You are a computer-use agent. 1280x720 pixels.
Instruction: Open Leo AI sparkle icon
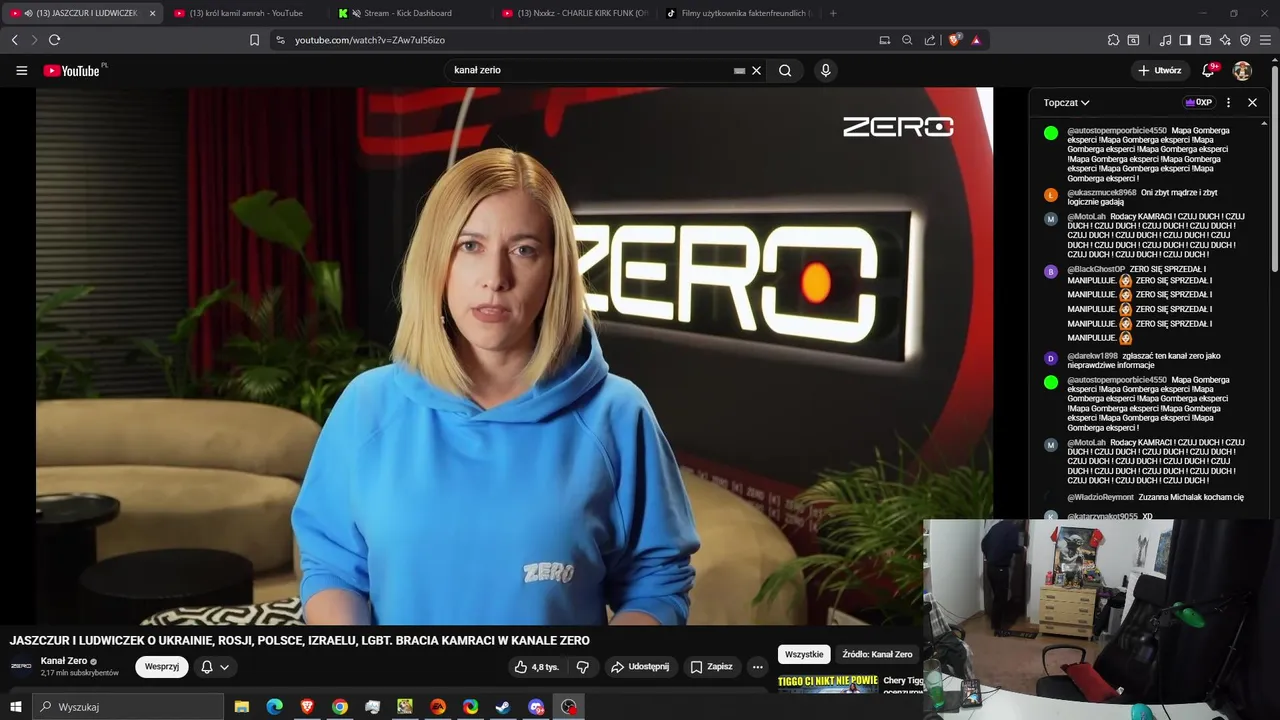click(1225, 40)
